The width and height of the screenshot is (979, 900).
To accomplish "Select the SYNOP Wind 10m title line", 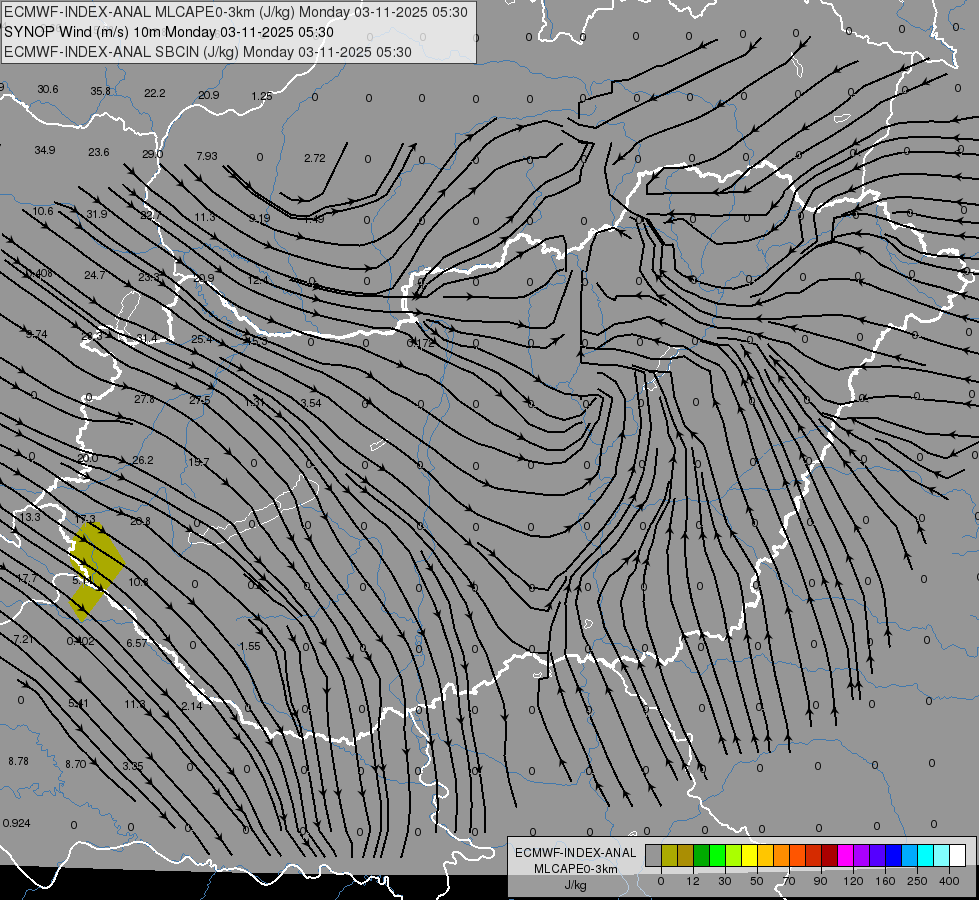I will coord(169,32).
